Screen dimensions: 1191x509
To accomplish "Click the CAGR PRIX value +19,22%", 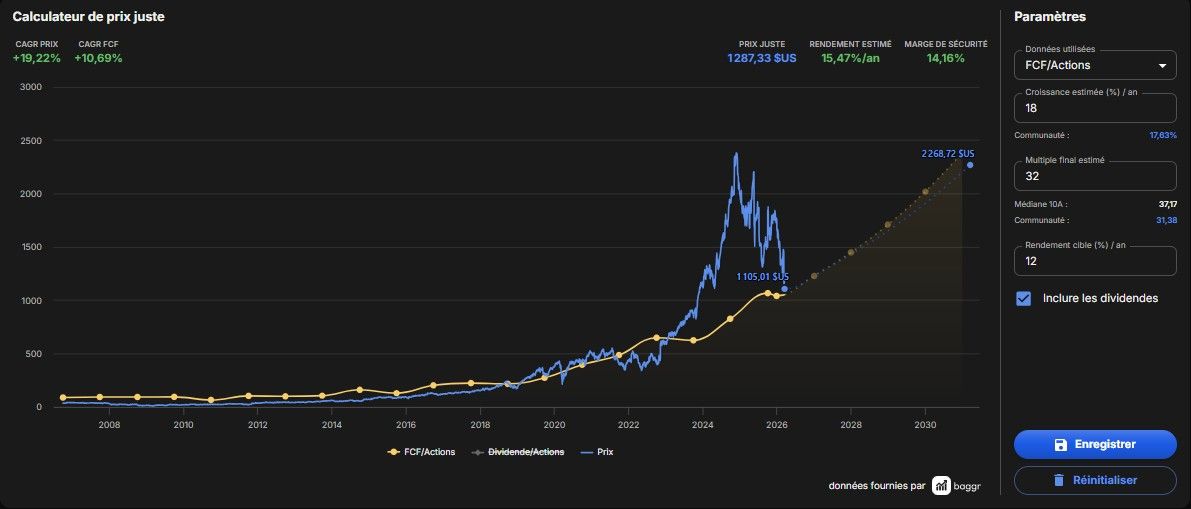I will [36, 58].
